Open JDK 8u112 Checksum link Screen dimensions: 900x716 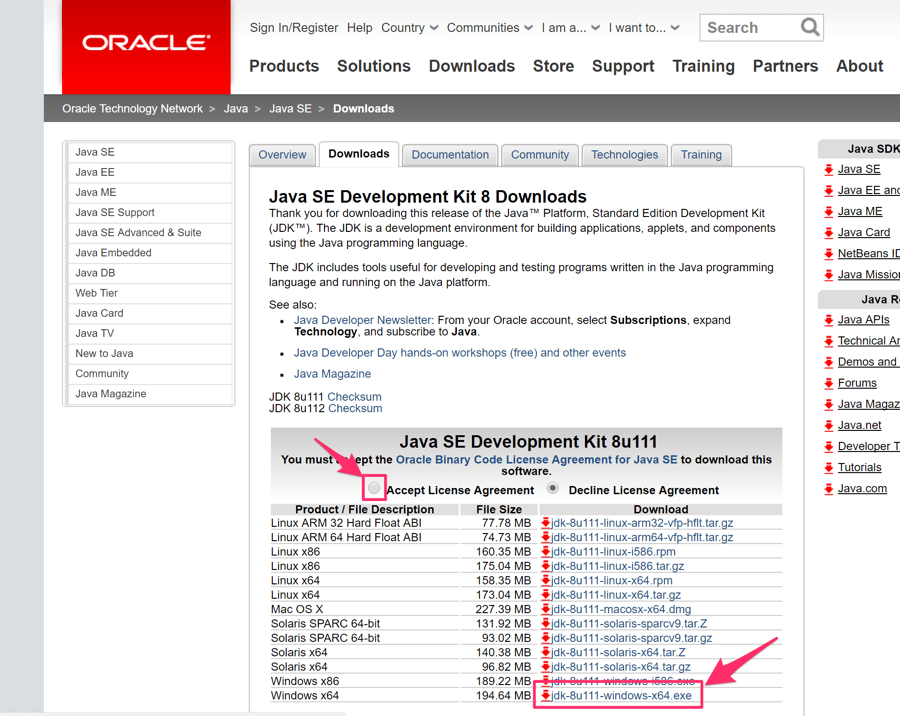[355, 408]
